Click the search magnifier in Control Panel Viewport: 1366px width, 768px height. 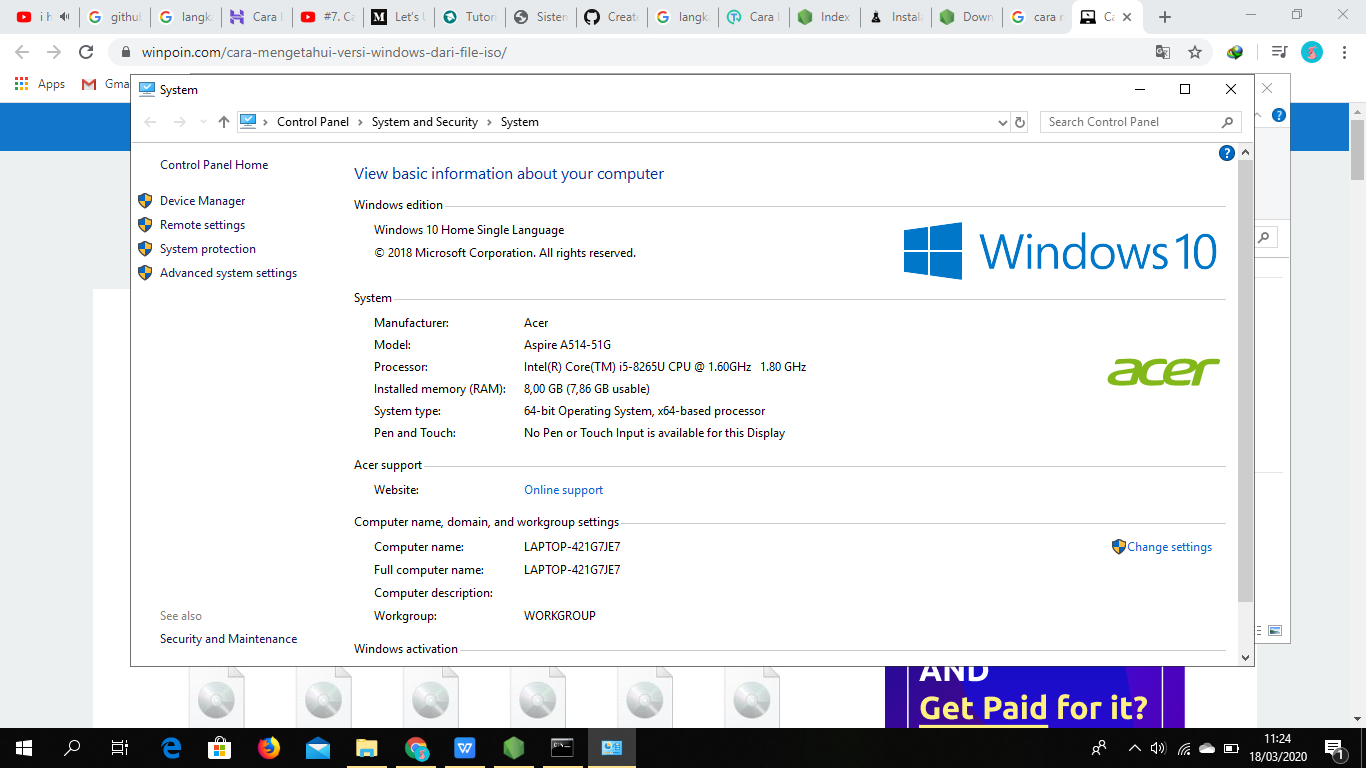point(1227,122)
